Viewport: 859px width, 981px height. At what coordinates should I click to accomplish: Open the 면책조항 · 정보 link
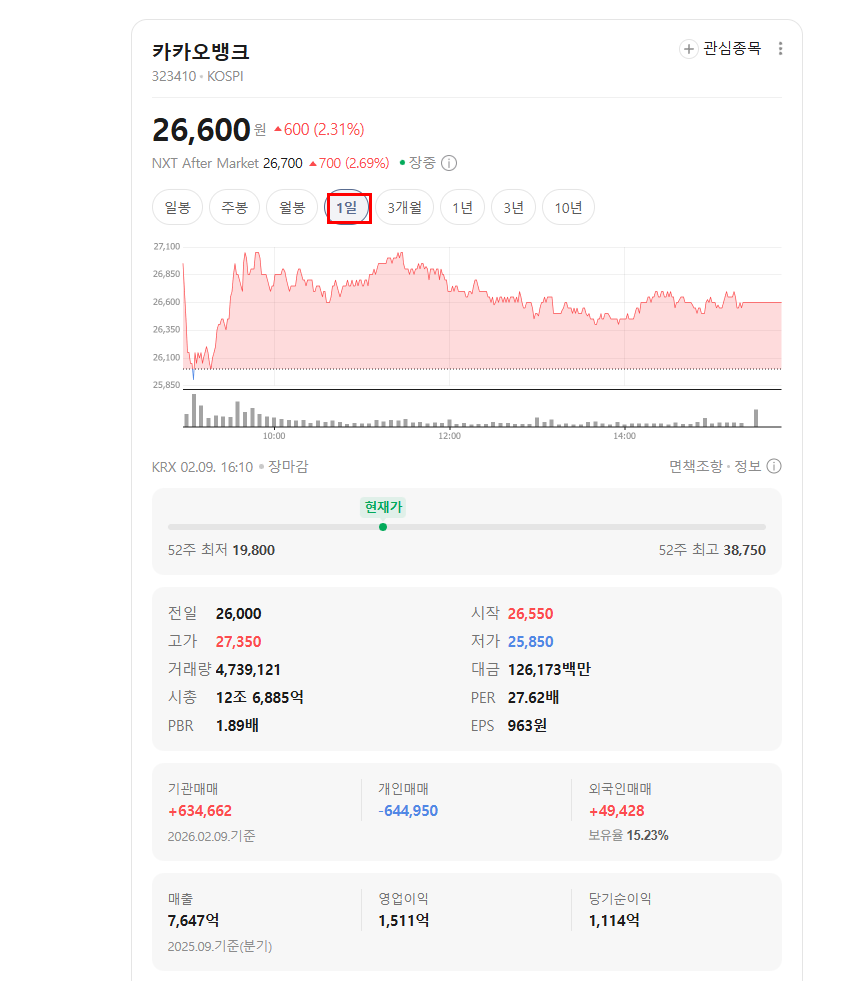(715, 466)
